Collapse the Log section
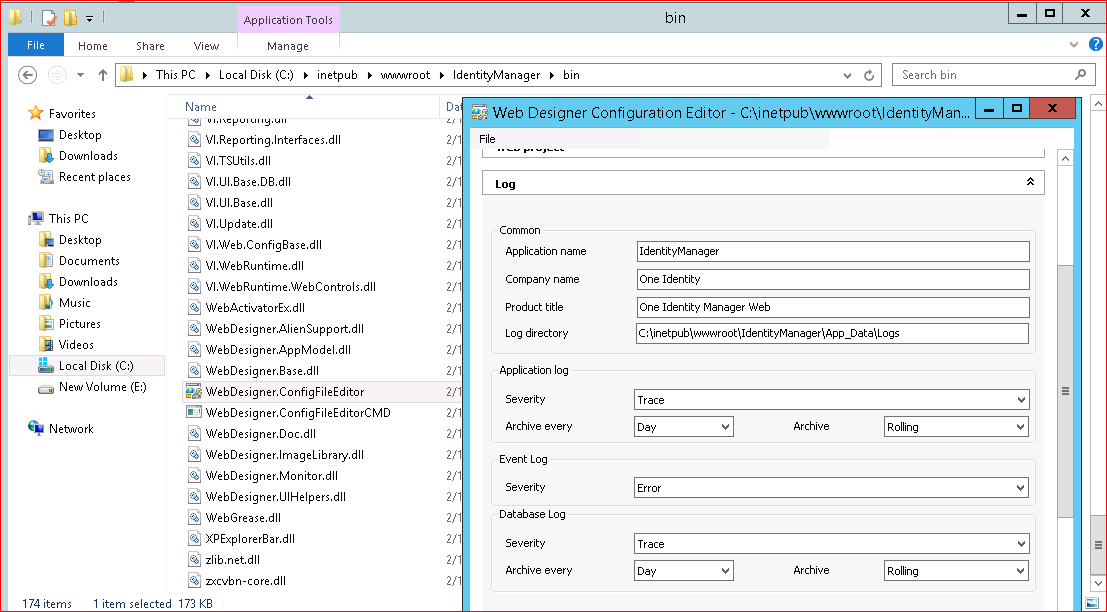This screenshot has width=1107, height=612. 1030,182
